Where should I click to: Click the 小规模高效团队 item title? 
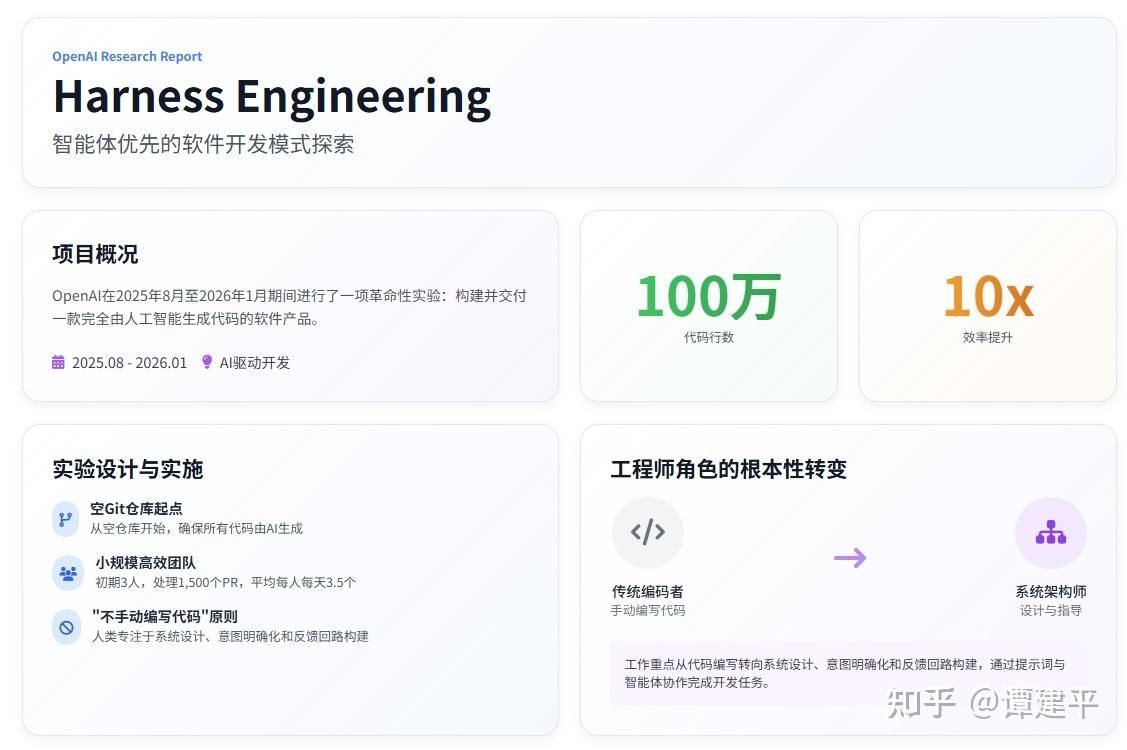(x=146, y=562)
